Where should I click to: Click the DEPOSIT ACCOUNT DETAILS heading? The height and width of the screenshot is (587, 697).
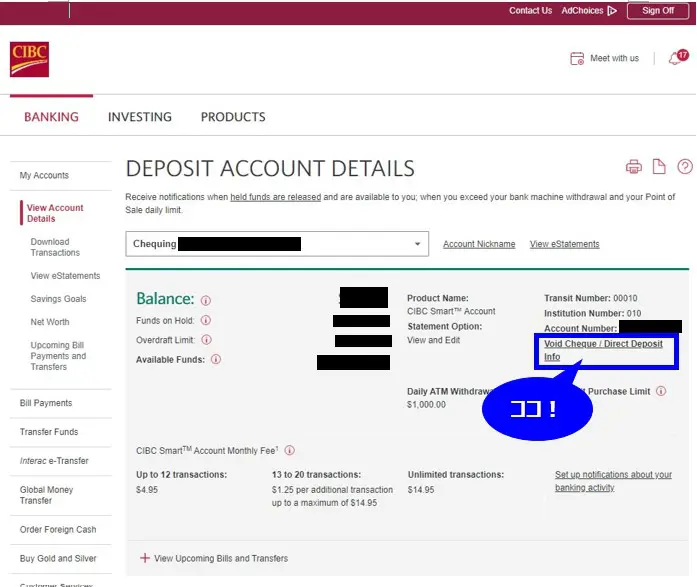pos(270,168)
